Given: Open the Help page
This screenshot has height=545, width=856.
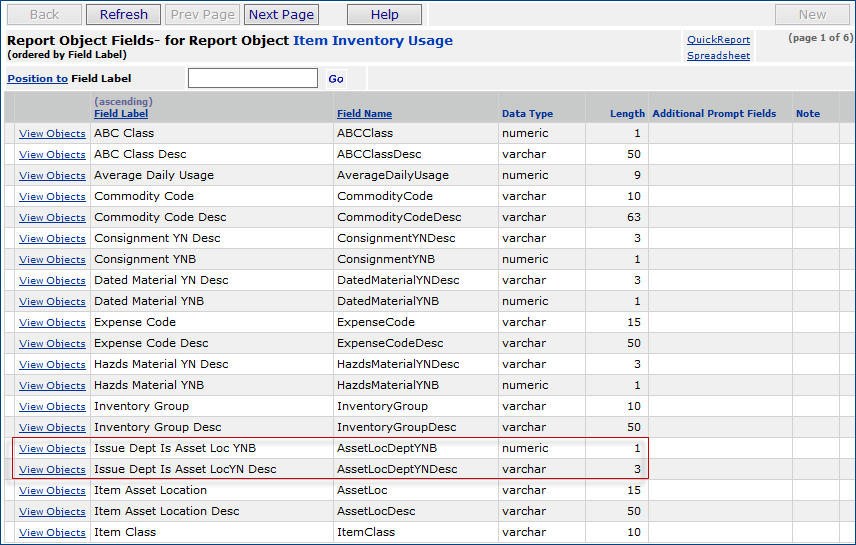Looking at the screenshot, I should point(384,14).
